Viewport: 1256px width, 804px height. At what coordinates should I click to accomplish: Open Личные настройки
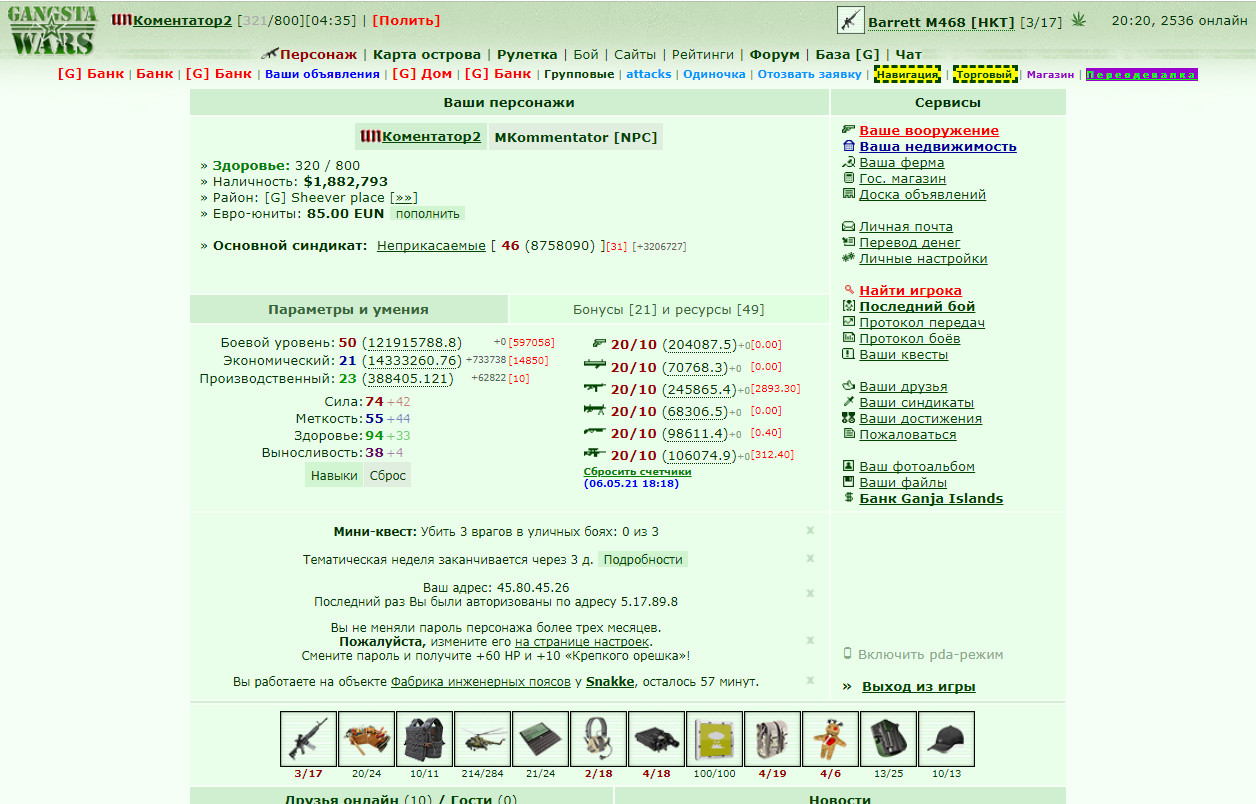pos(923,259)
